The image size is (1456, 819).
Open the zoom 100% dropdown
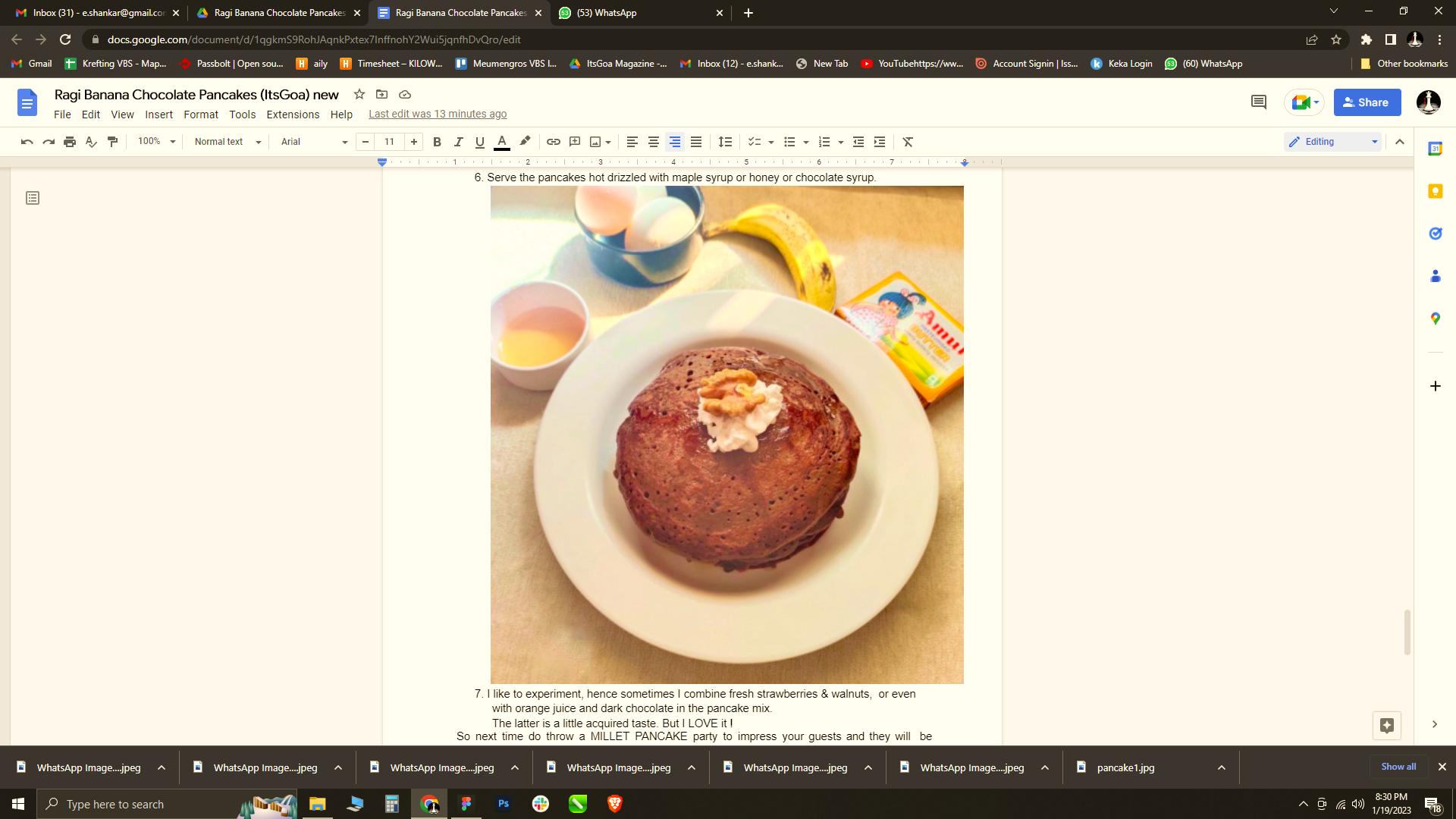tap(156, 142)
